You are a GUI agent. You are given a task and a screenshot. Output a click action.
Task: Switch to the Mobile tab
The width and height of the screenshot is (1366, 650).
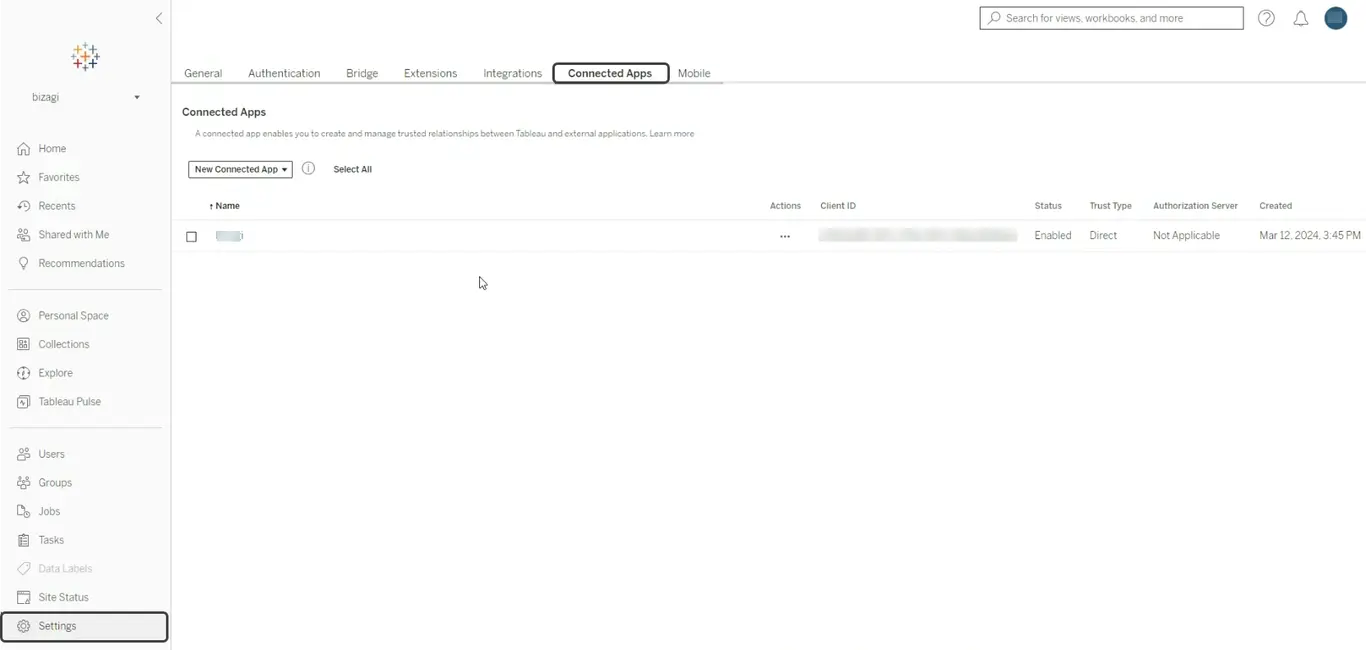694,73
